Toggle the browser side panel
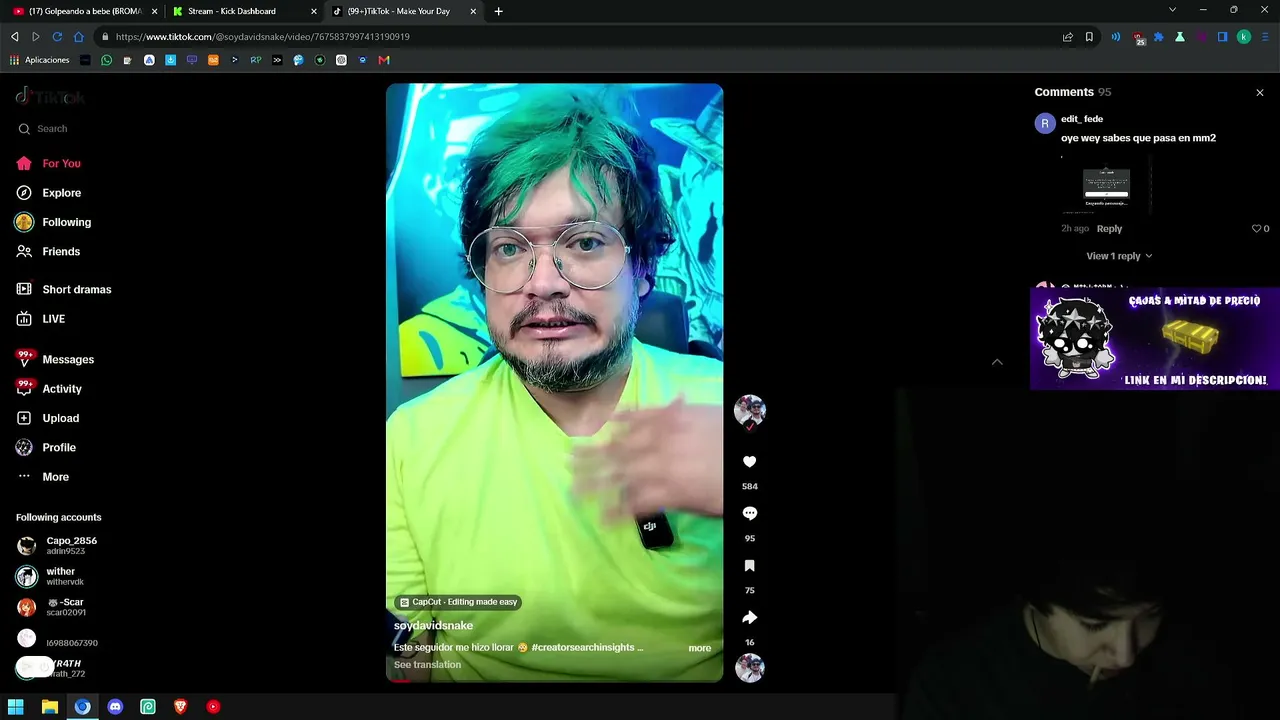1280x720 pixels. click(x=1222, y=37)
